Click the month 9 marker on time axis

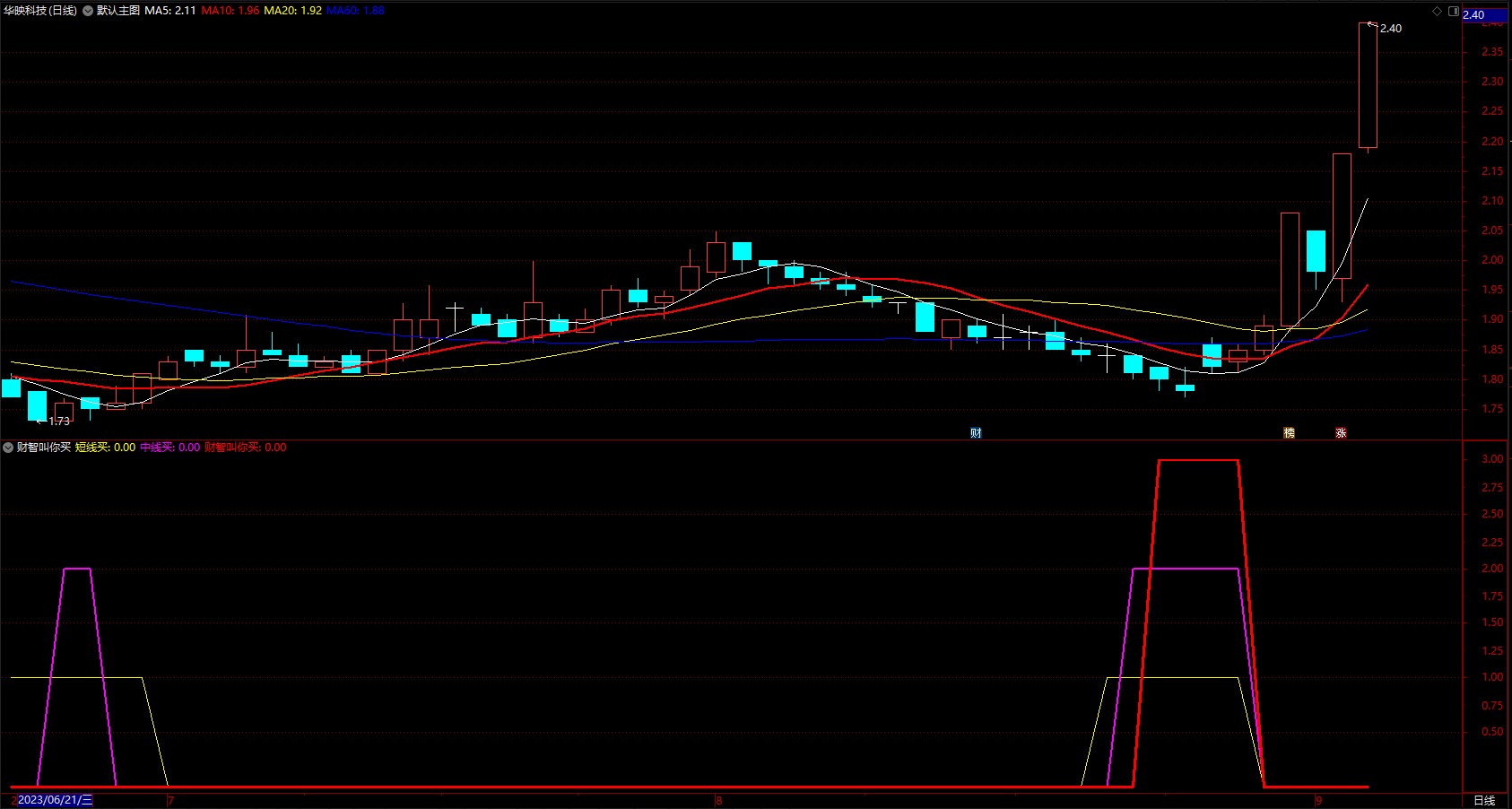1318,800
